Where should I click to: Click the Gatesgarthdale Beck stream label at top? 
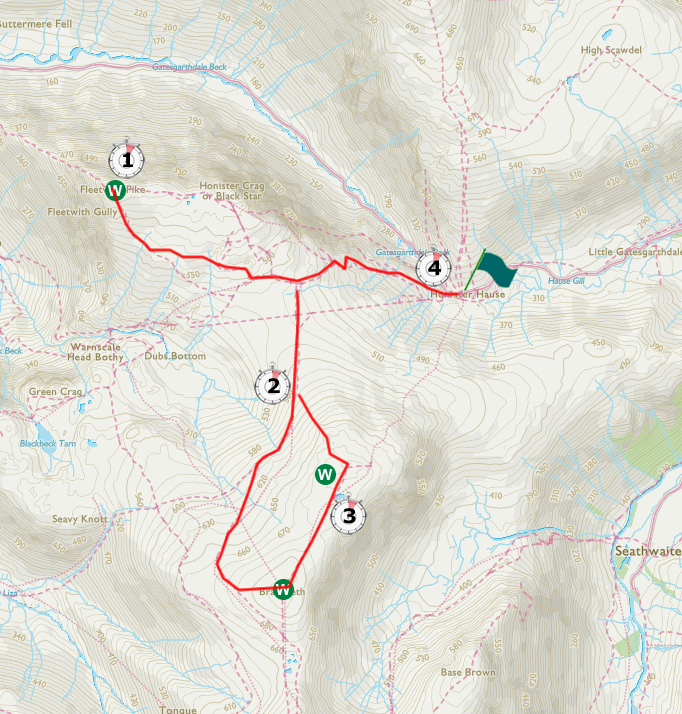[189, 67]
